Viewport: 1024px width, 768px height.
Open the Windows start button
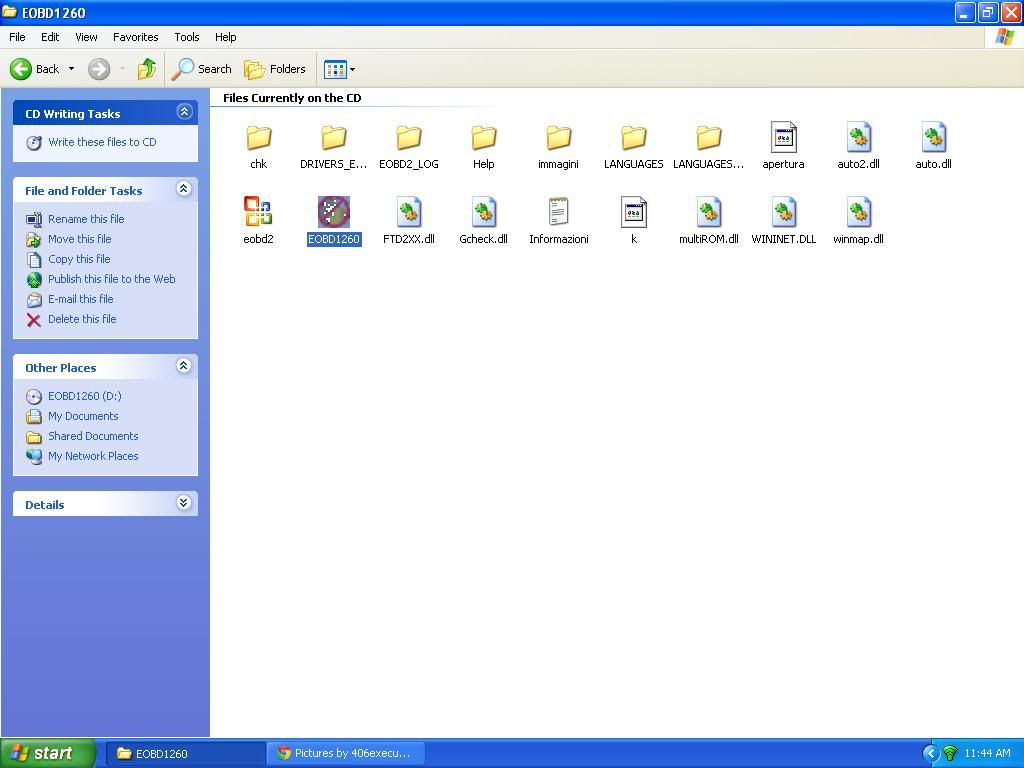pos(48,753)
